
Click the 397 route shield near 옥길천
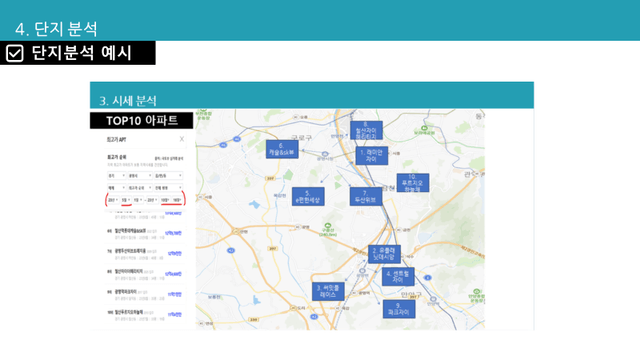[x=270, y=178]
